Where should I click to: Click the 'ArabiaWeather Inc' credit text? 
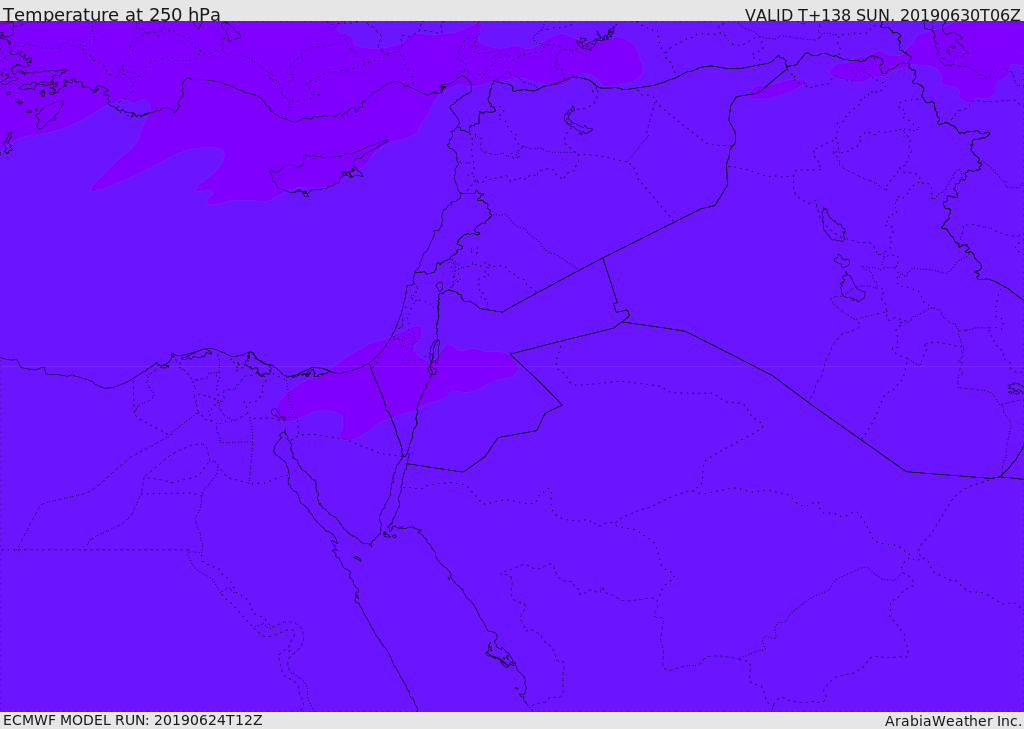point(952,721)
